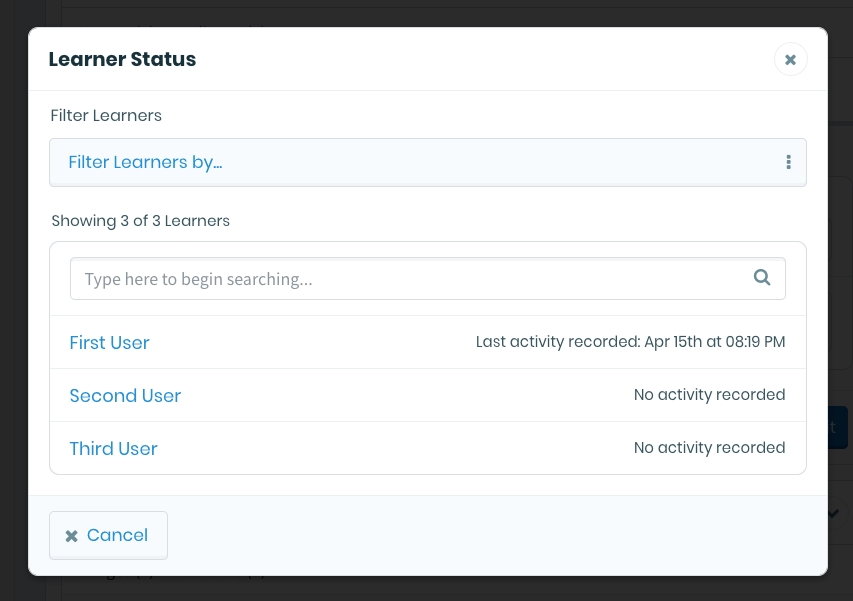Click the magnifying glass search icon

(762, 278)
